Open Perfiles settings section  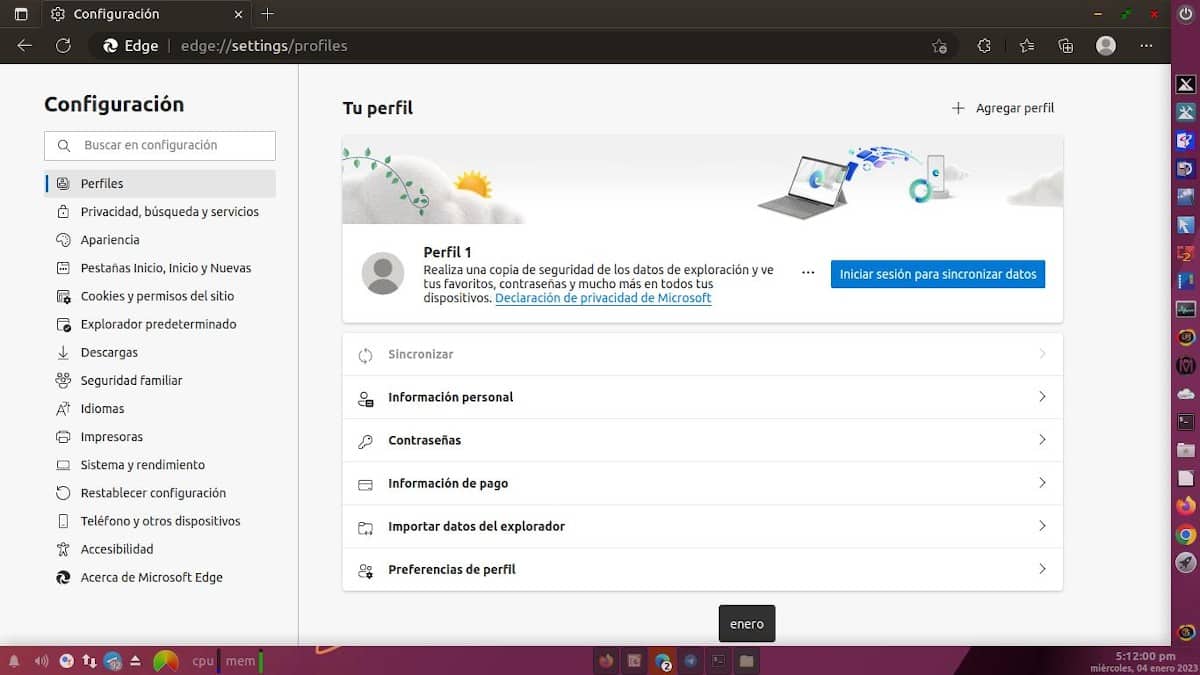coord(160,184)
